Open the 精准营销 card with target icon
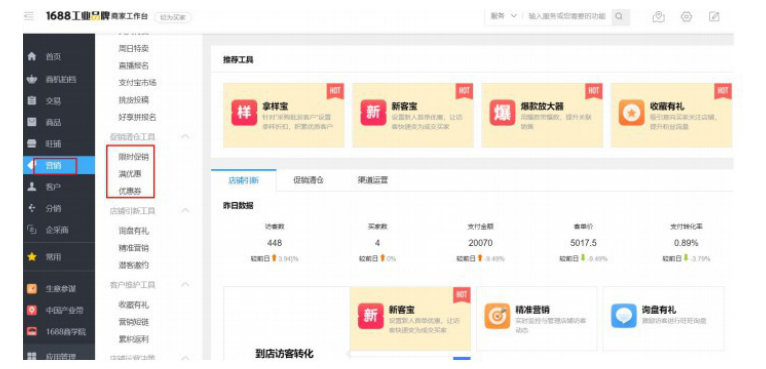766x369 pixels. coord(537,319)
